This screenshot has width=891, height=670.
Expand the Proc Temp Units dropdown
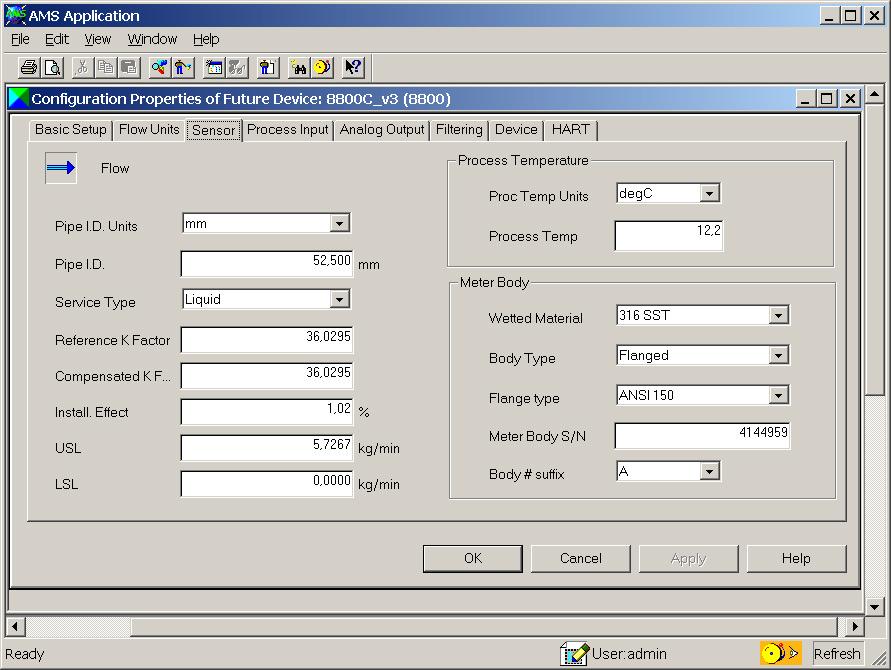709,193
